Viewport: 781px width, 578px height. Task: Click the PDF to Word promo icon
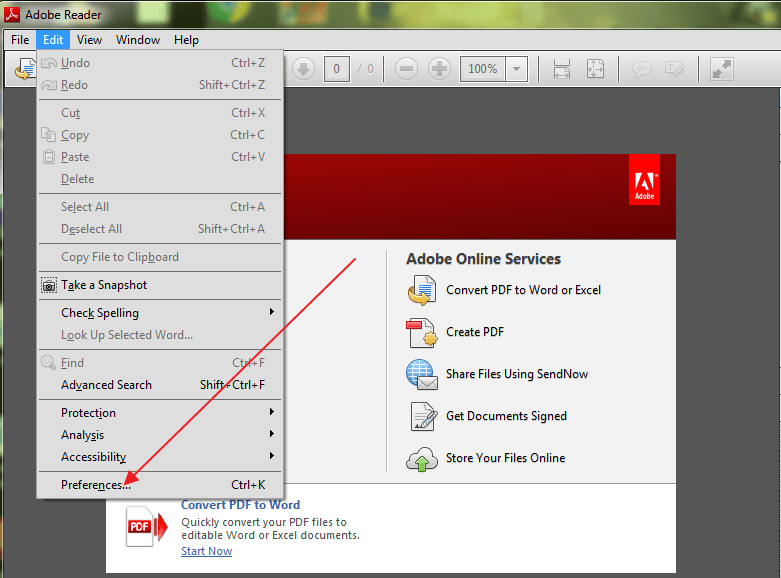coord(146,526)
